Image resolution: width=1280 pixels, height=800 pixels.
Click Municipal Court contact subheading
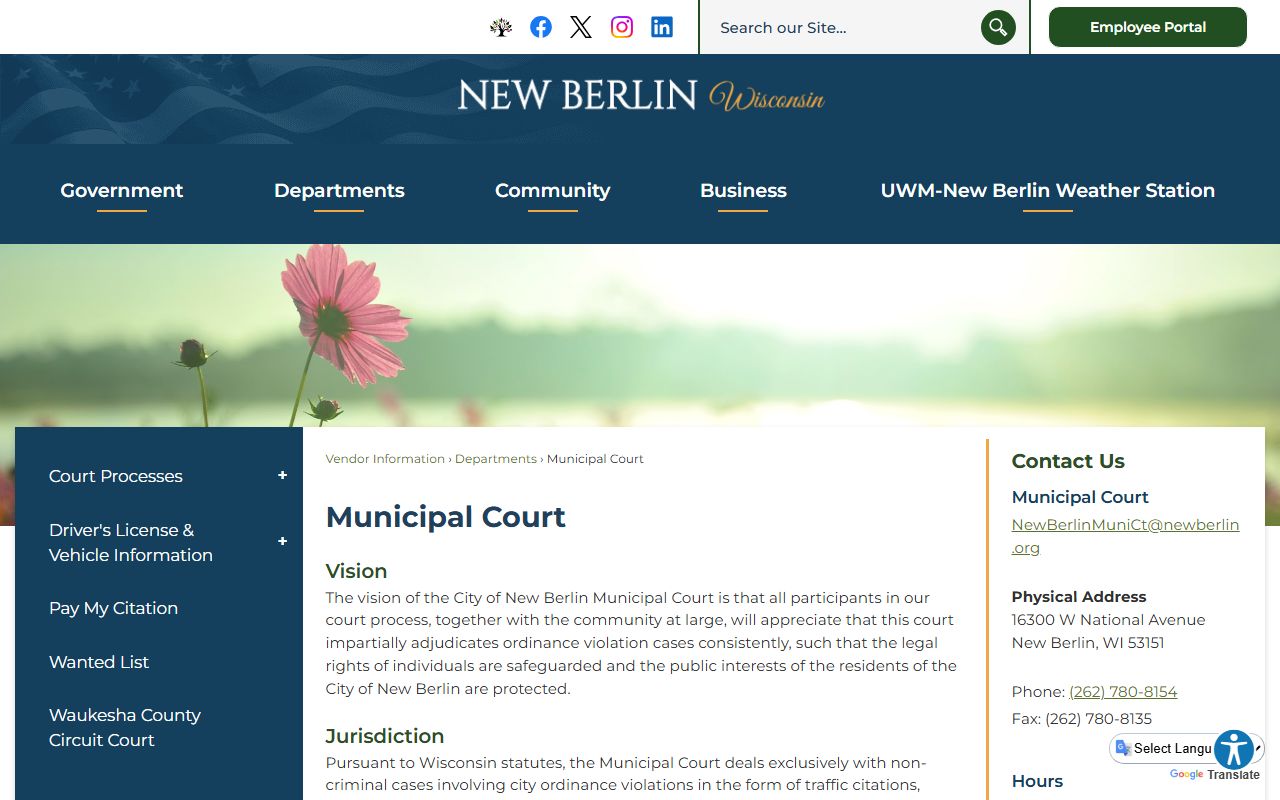click(x=1080, y=497)
